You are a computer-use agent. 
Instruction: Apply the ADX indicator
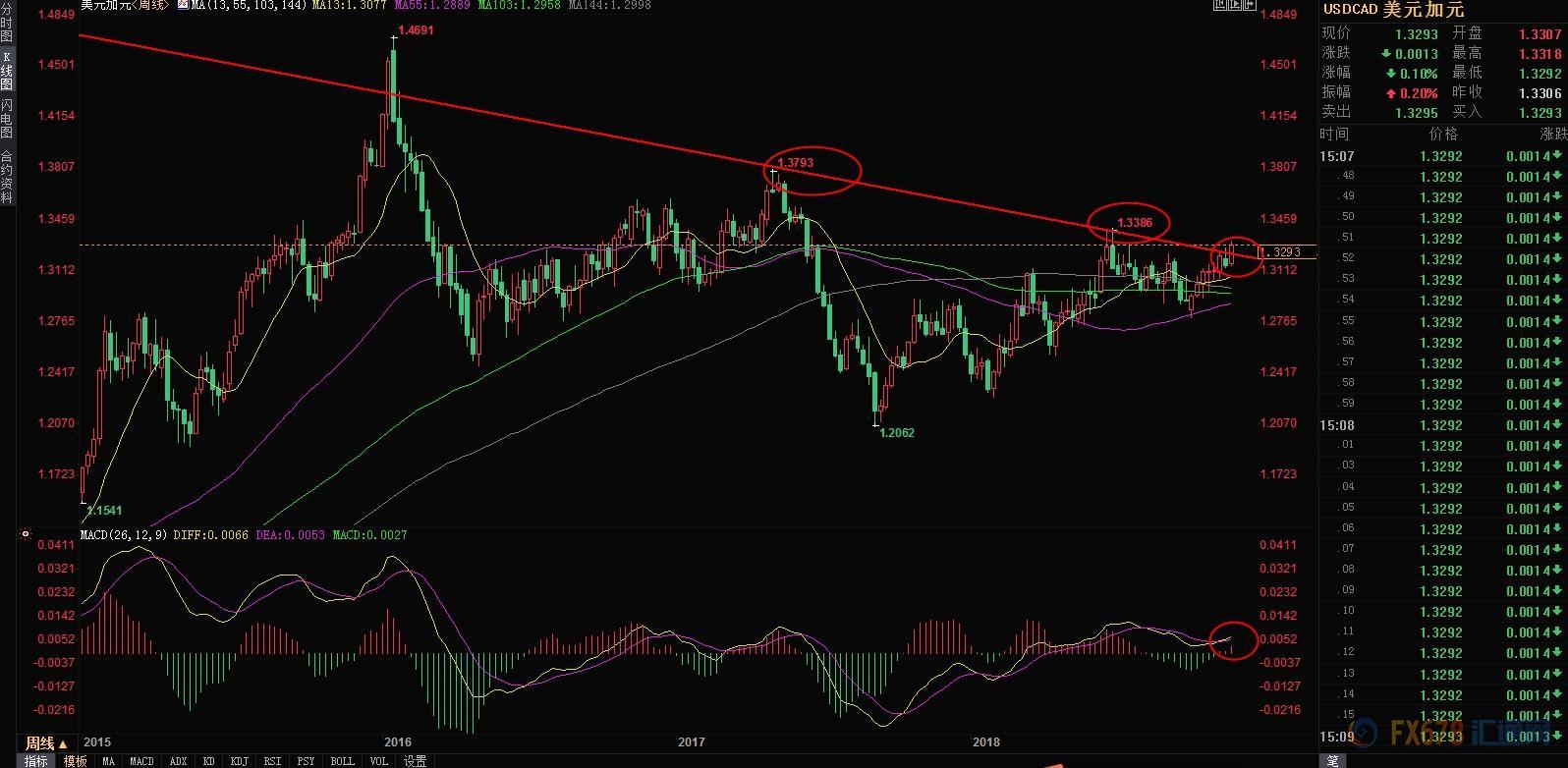click(x=179, y=760)
